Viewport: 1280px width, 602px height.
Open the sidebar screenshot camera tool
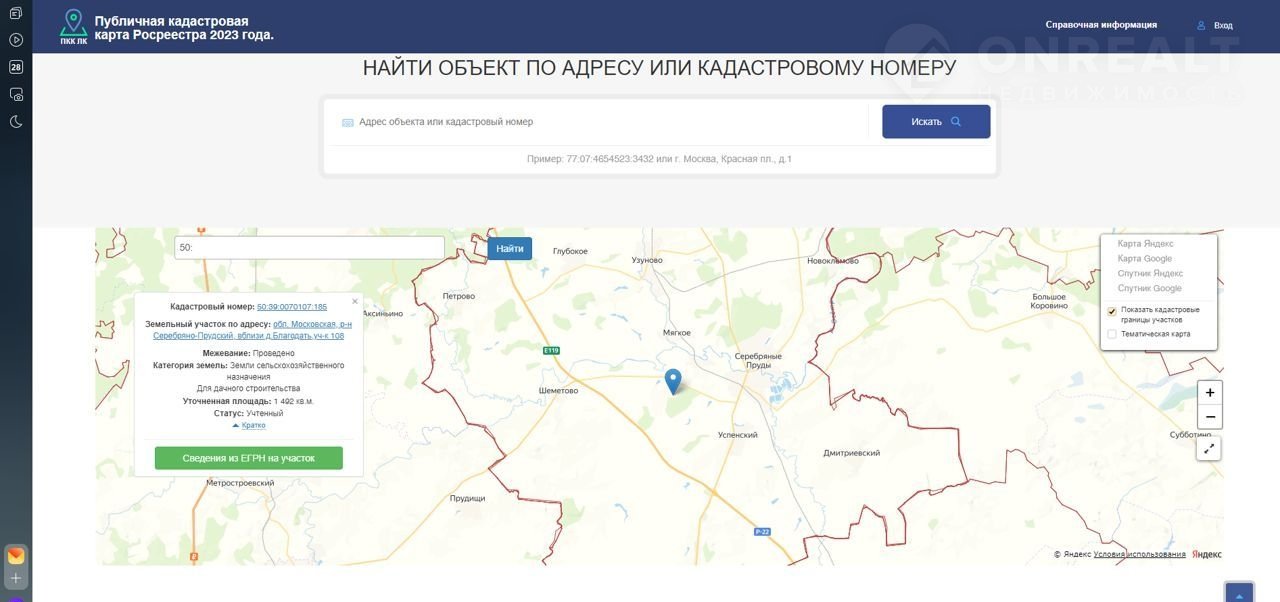tap(16, 94)
